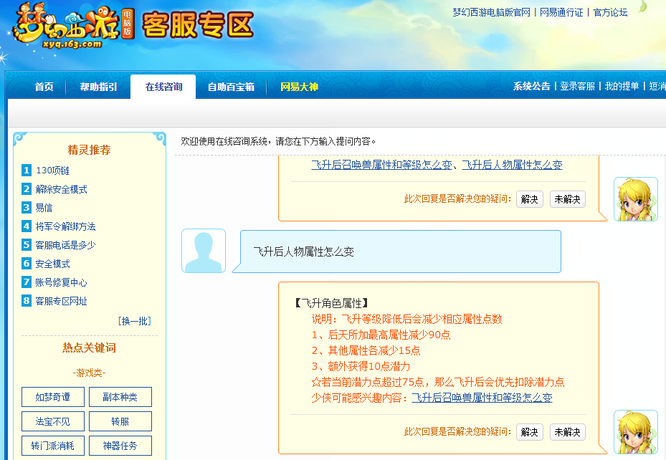Open 飞升后召唤兽属性和等级怎么变 after 少侠可能感兴趣内容
The width and height of the screenshot is (666, 460).
(x=482, y=398)
